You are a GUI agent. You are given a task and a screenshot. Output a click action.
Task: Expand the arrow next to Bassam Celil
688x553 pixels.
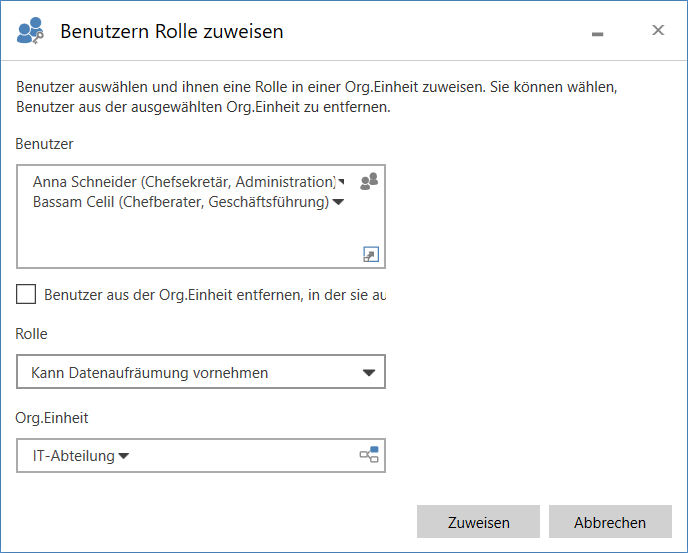click(x=338, y=203)
